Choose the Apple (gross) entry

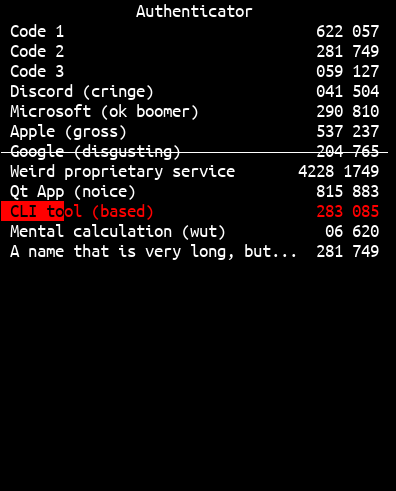point(195,131)
